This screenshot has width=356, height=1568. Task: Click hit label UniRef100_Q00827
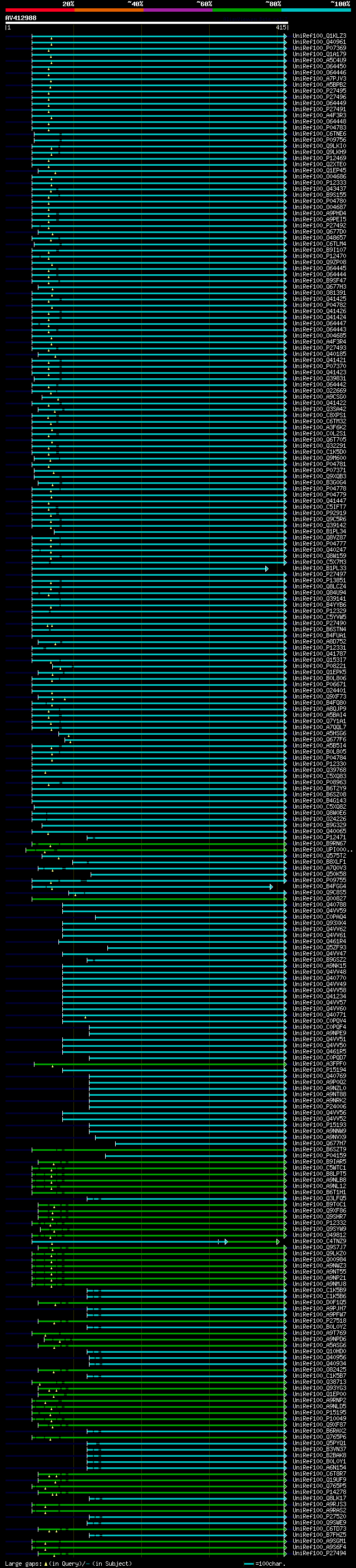(319, 898)
